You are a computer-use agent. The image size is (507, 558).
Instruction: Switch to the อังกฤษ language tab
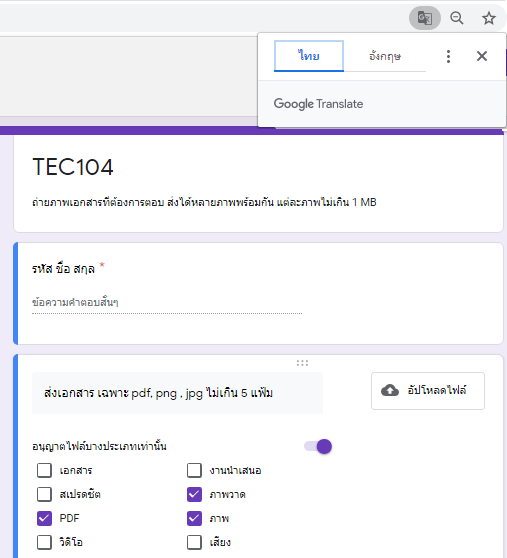click(385, 56)
